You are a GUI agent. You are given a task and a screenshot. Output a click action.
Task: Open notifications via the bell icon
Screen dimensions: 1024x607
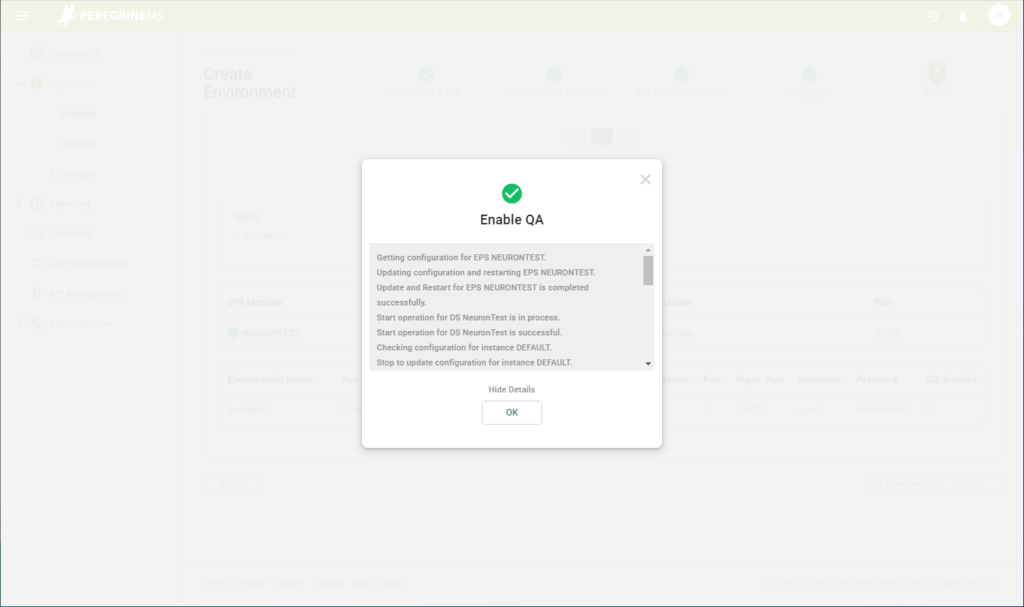click(x=961, y=15)
